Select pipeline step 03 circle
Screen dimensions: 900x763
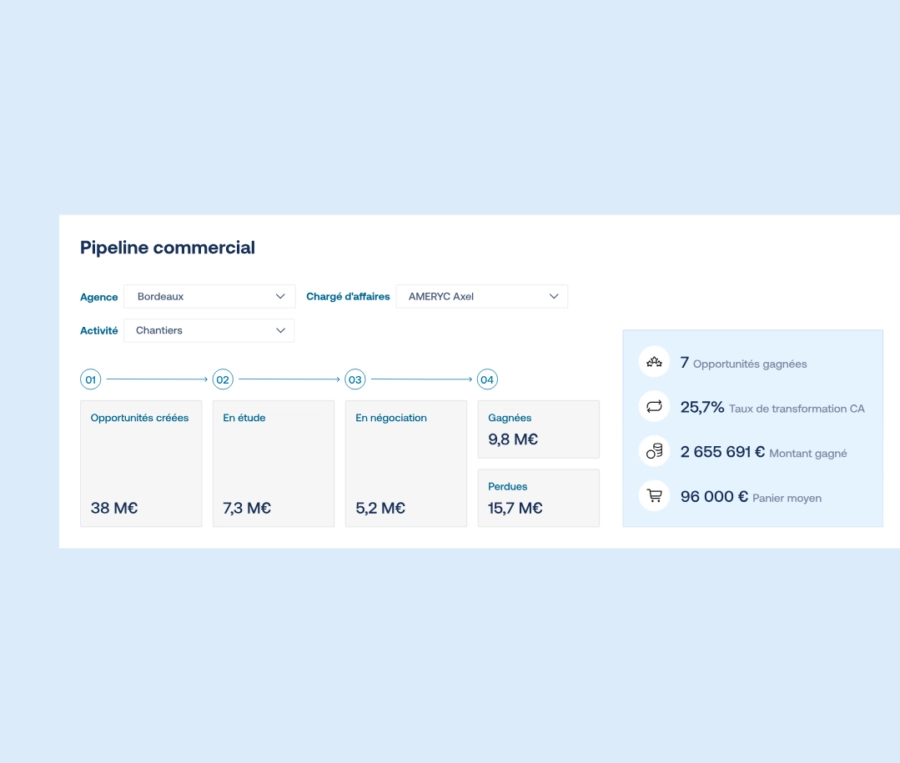pos(355,379)
